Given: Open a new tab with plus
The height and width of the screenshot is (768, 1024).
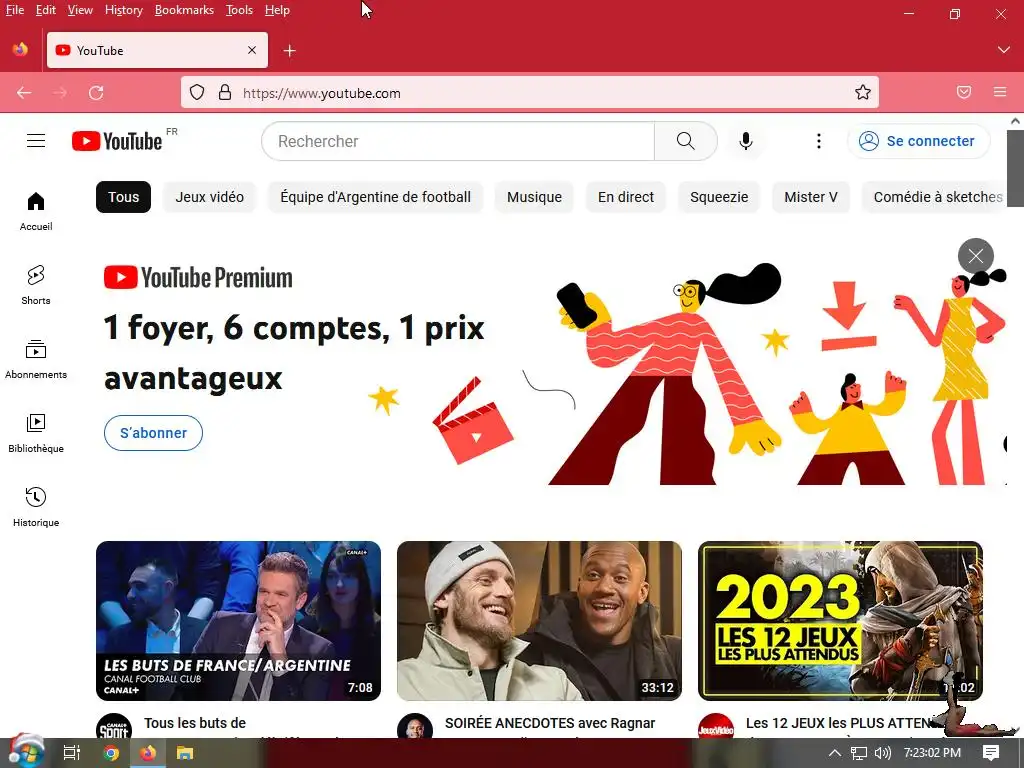Looking at the screenshot, I should 289,50.
